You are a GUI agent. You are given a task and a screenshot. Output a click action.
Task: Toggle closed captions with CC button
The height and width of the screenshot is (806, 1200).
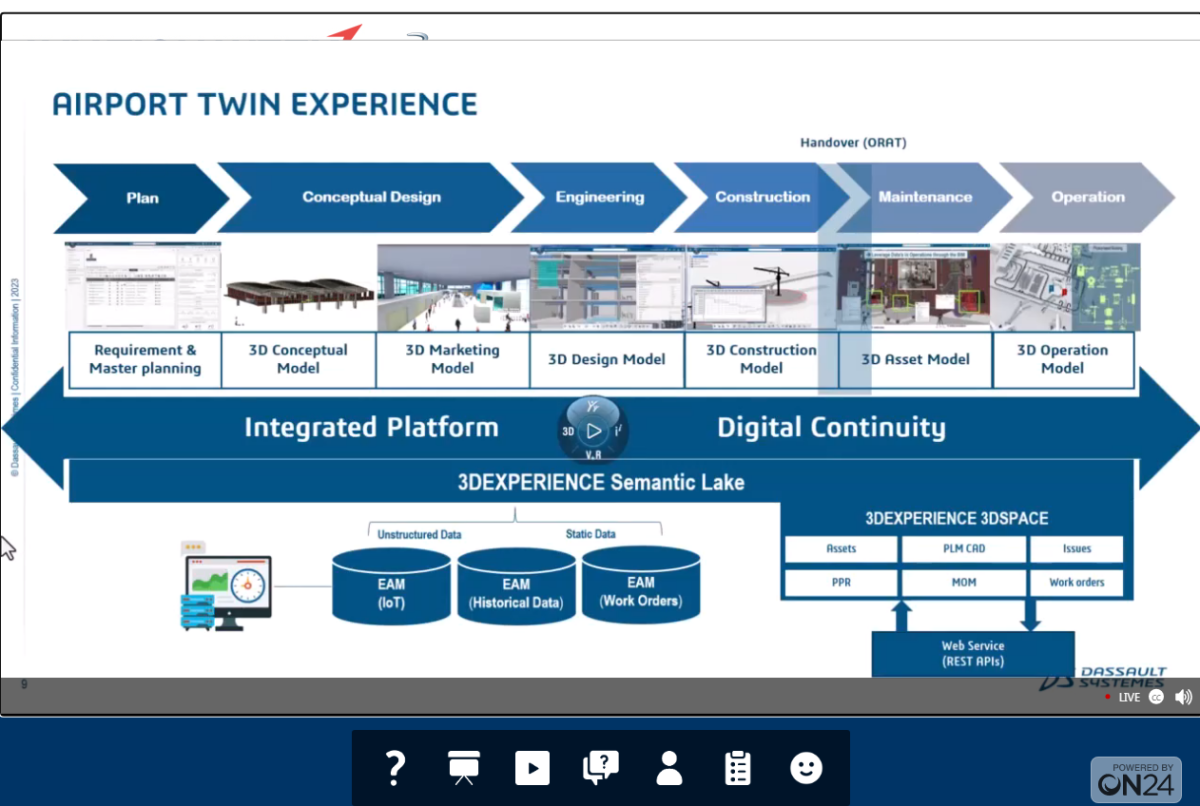click(1156, 697)
